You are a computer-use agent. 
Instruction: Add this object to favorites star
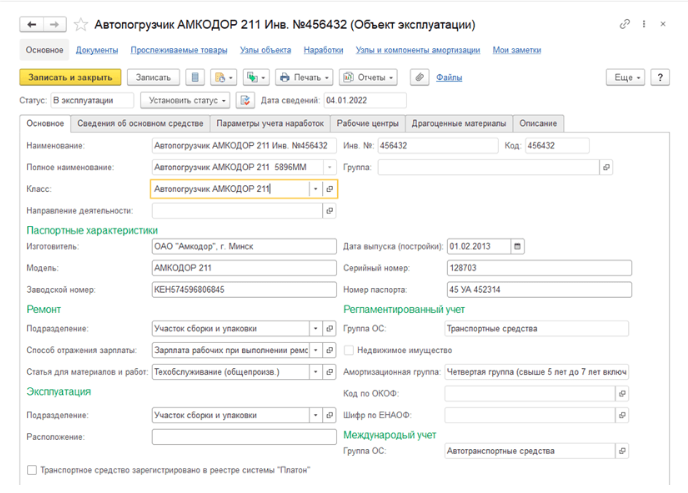point(81,25)
